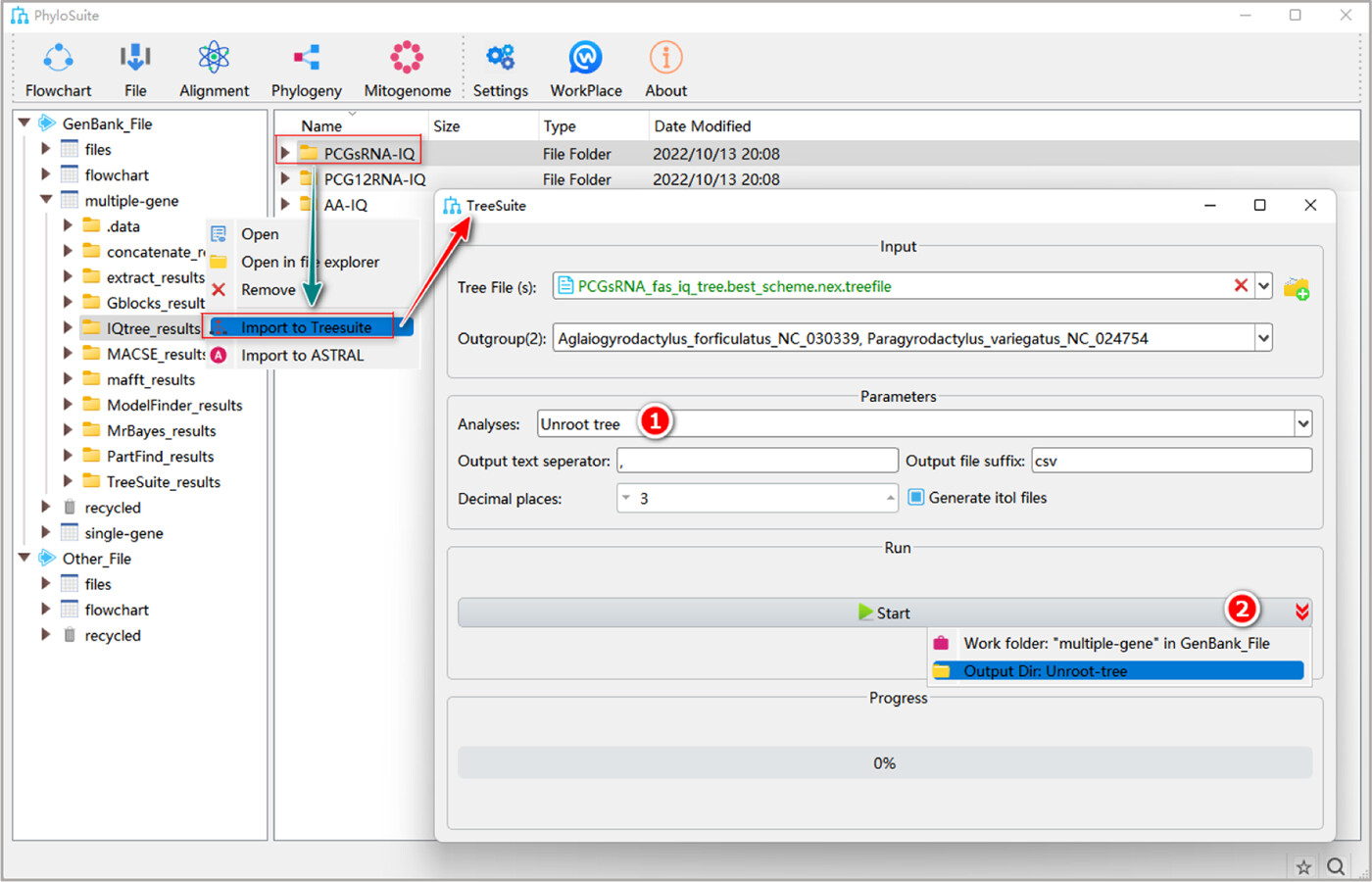Expand the TreeSuite_results folder
The width and height of the screenshot is (1372, 882).
(68, 481)
